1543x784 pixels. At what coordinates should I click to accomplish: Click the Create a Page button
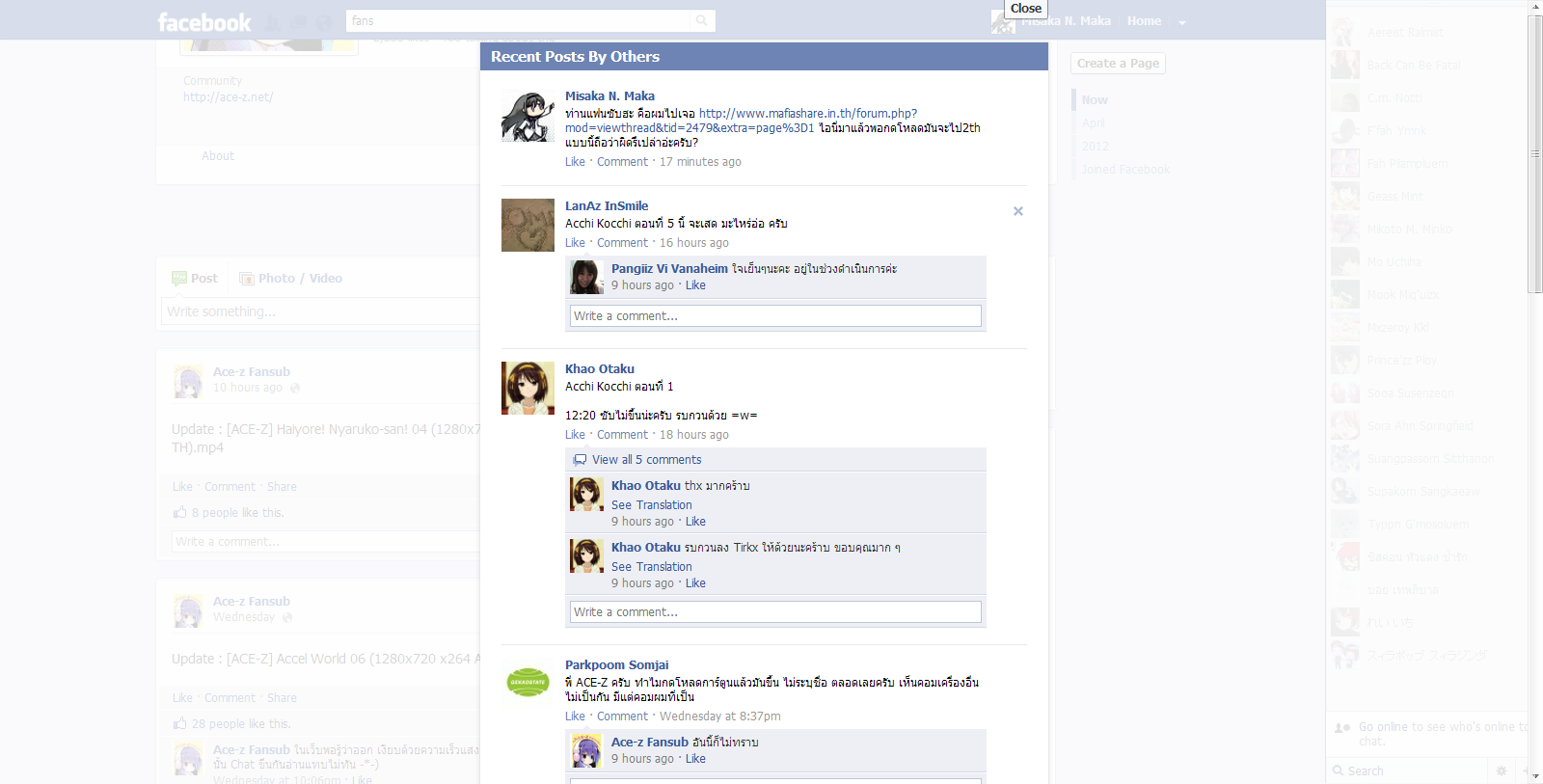point(1118,64)
